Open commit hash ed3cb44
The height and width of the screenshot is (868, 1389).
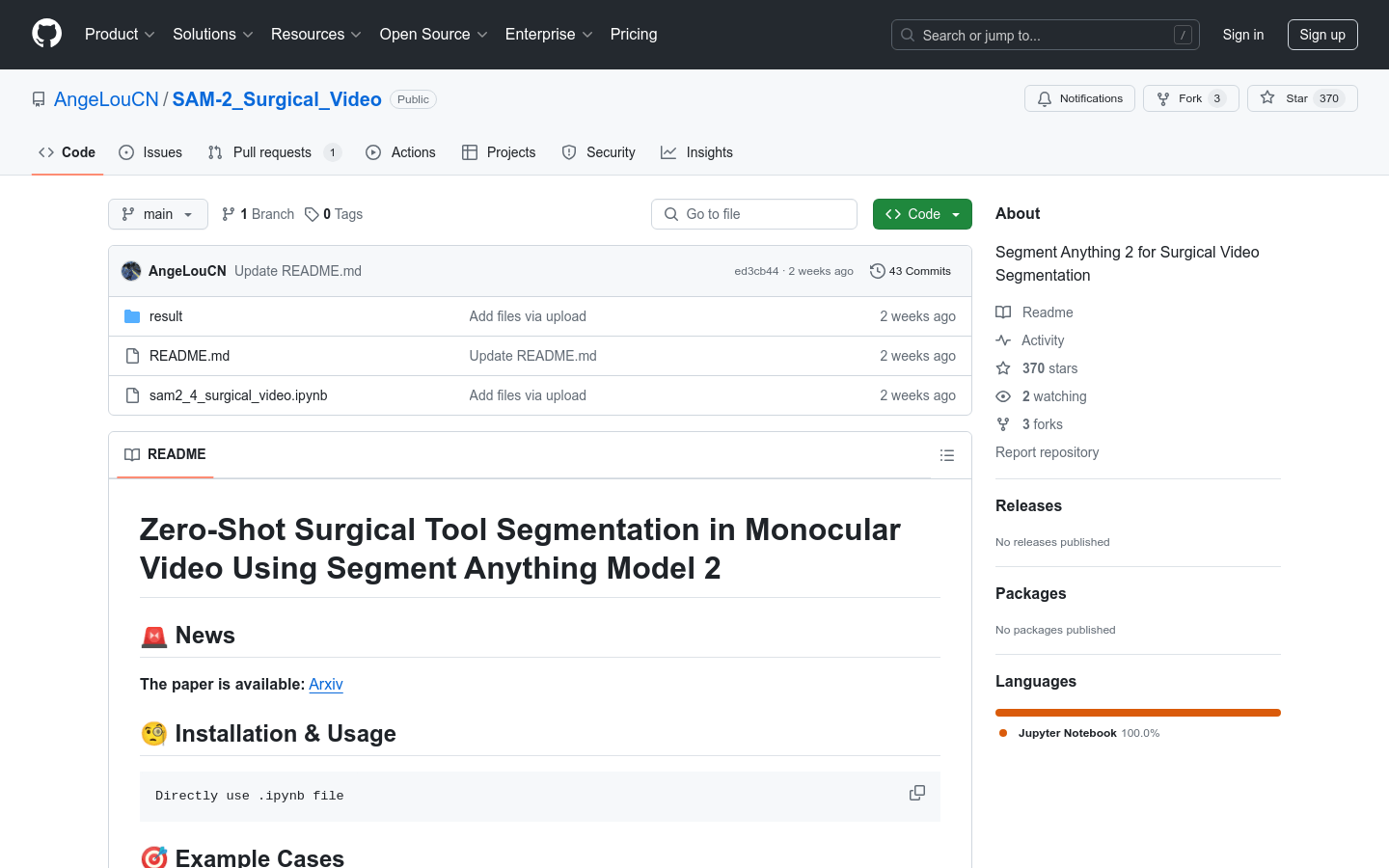tap(756, 271)
